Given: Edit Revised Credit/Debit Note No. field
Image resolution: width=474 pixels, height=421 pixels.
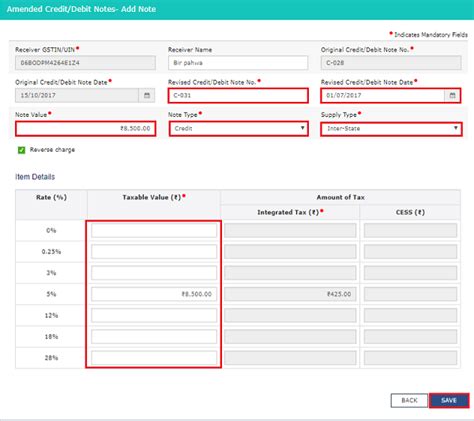Looking at the screenshot, I should point(238,95).
